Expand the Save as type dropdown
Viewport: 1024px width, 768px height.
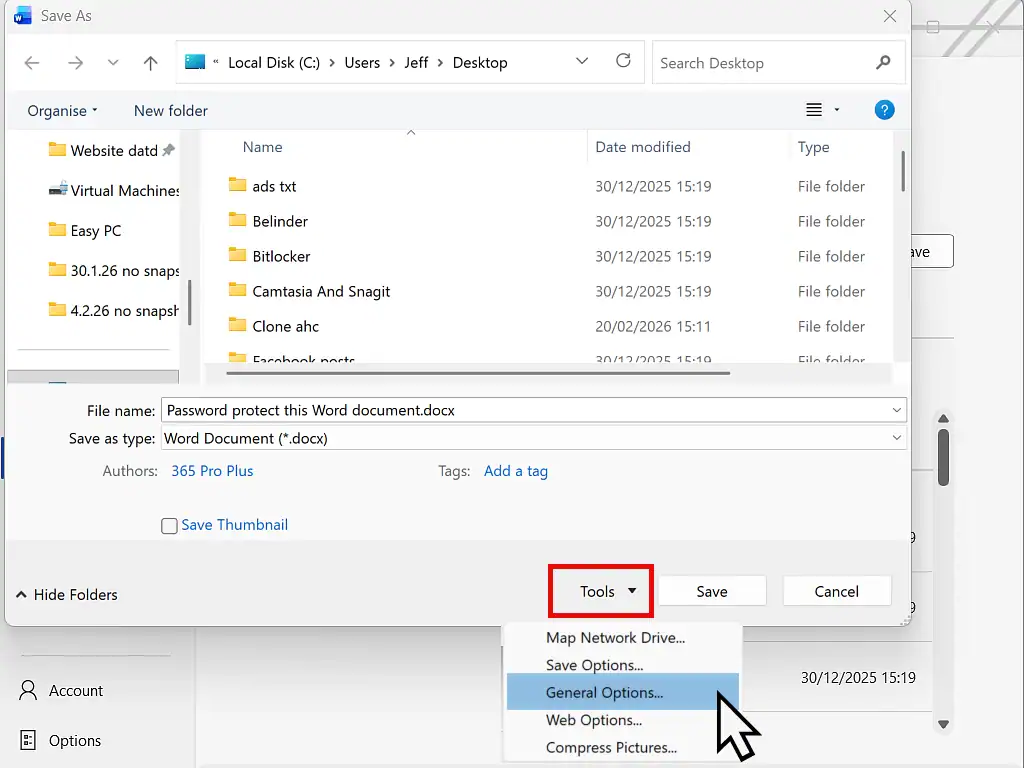(x=896, y=438)
